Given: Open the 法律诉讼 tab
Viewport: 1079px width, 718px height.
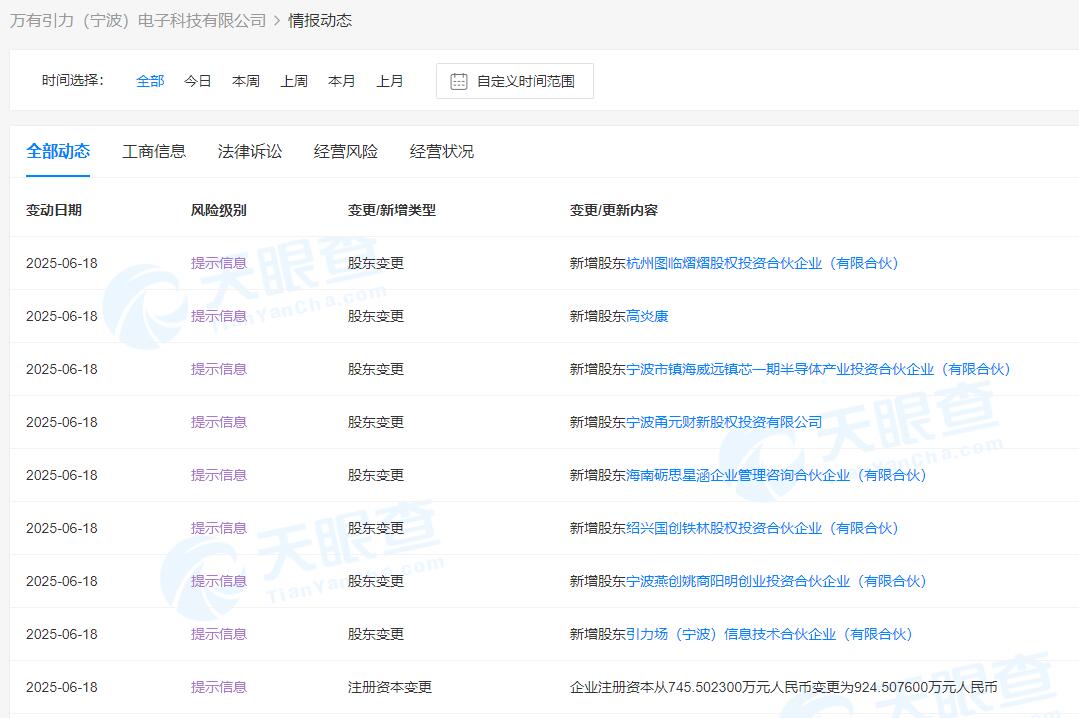Looking at the screenshot, I should [250, 152].
